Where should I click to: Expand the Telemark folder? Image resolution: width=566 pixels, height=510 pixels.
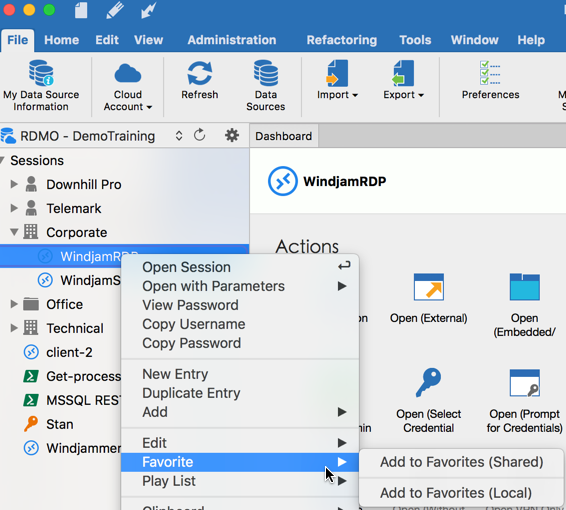14,208
